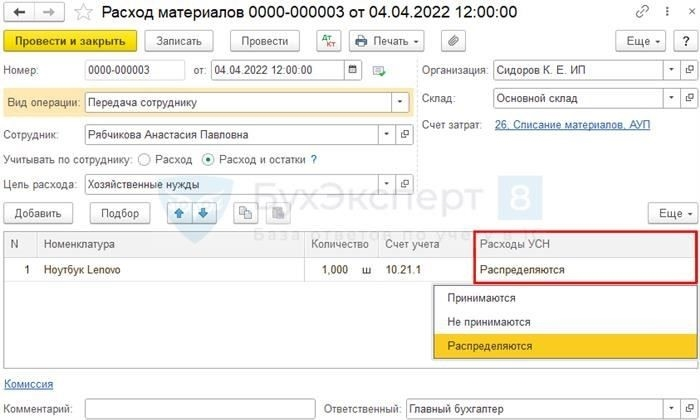
Task: Open attached files paperclip icon
Action: tap(453, 41)
